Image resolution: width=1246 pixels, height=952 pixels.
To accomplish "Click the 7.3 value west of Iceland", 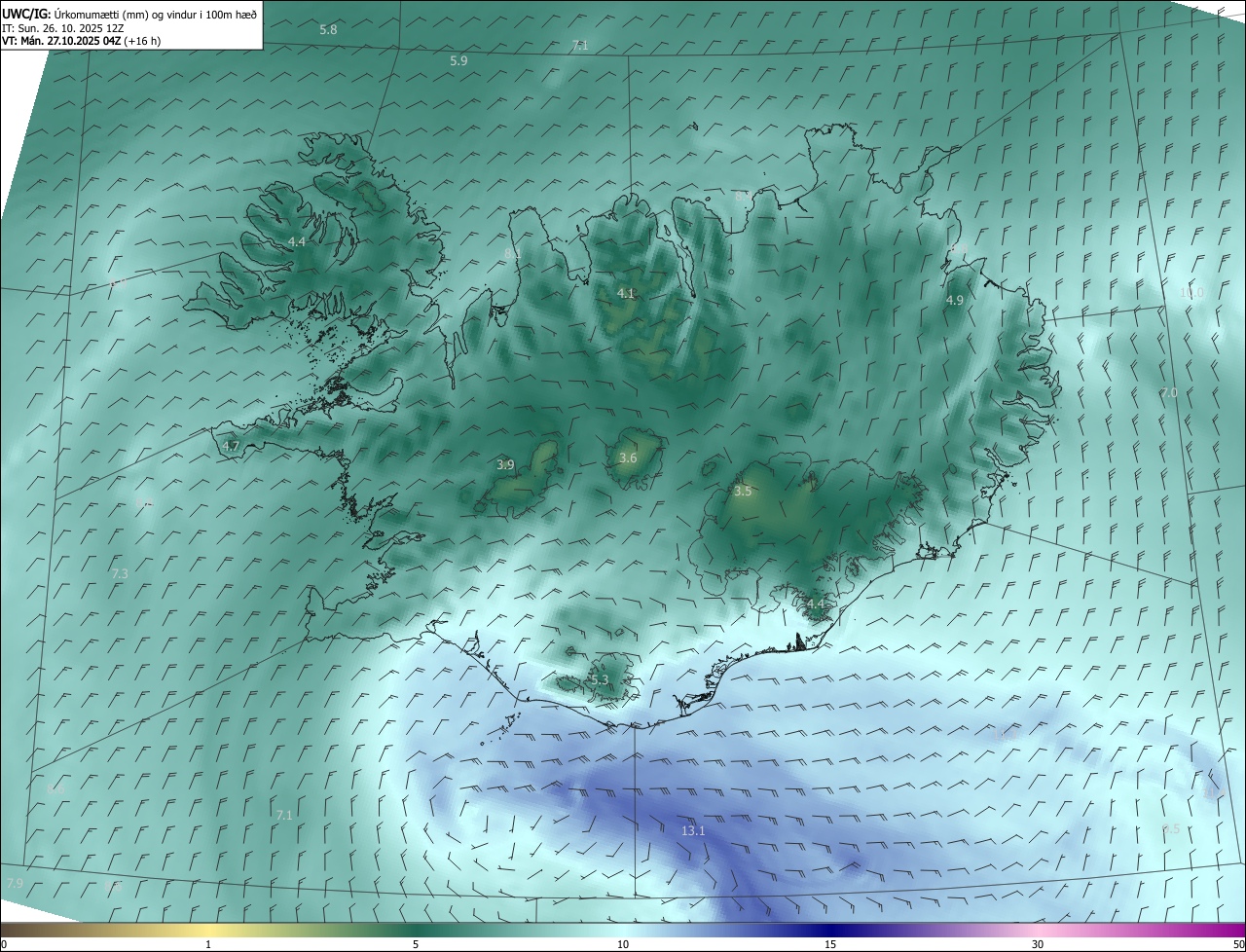I will pyautogui.click(x=120, y=574).
